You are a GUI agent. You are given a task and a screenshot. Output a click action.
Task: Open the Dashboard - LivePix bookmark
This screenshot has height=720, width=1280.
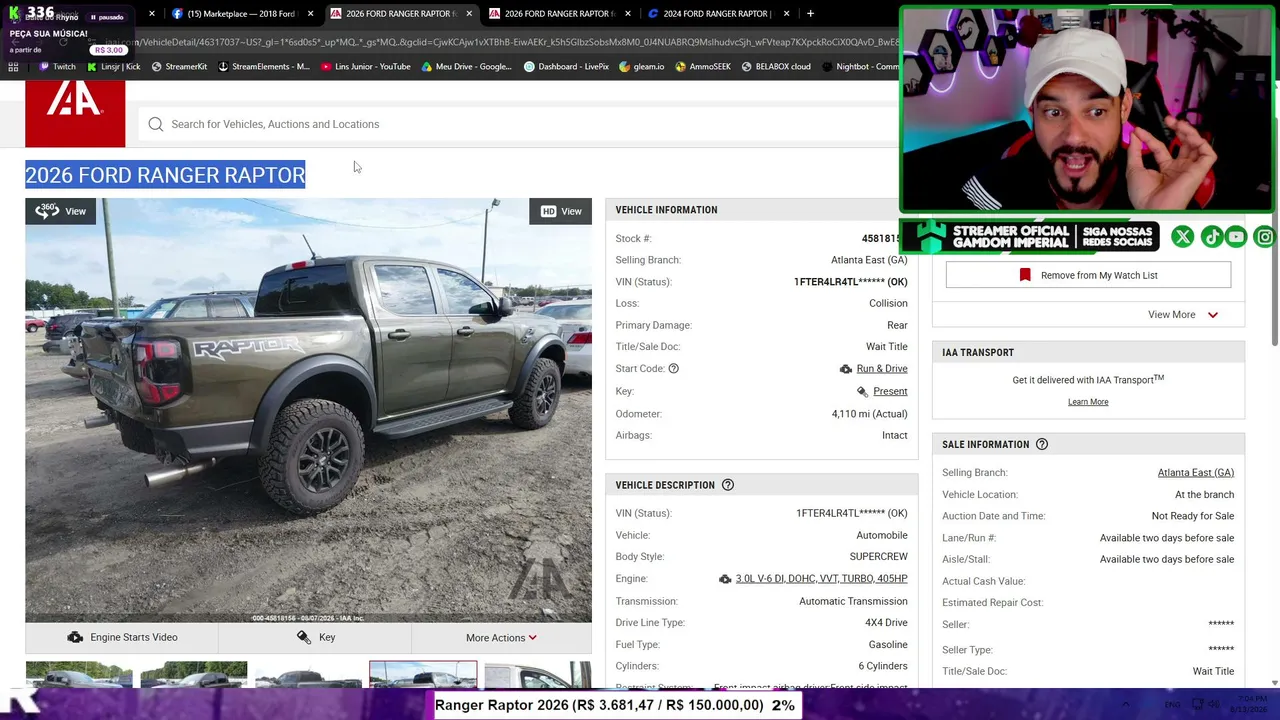(x=567, y=67)
